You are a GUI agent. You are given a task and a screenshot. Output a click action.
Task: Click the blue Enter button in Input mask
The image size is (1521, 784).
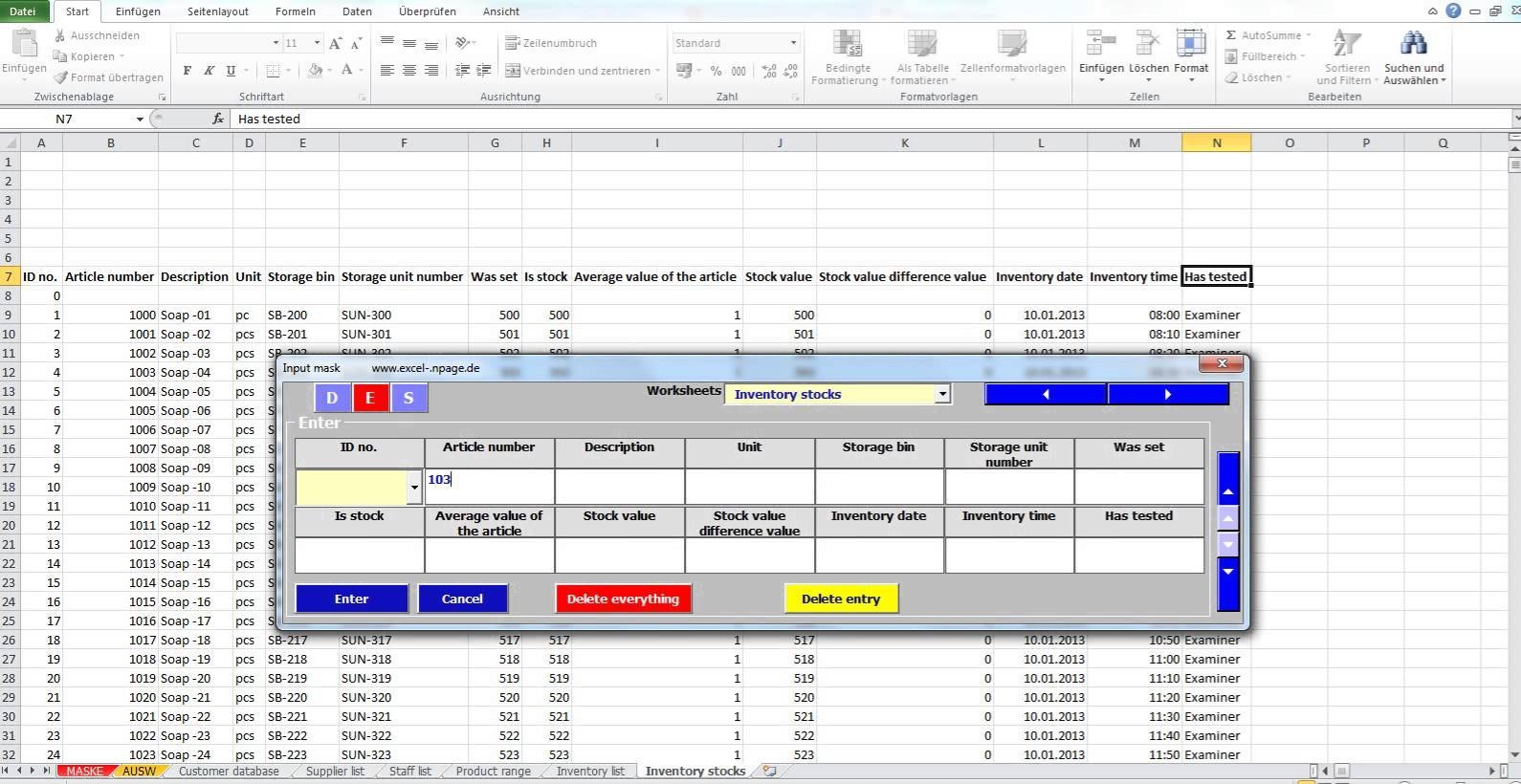pyautogui.click(x=351, y=599)
